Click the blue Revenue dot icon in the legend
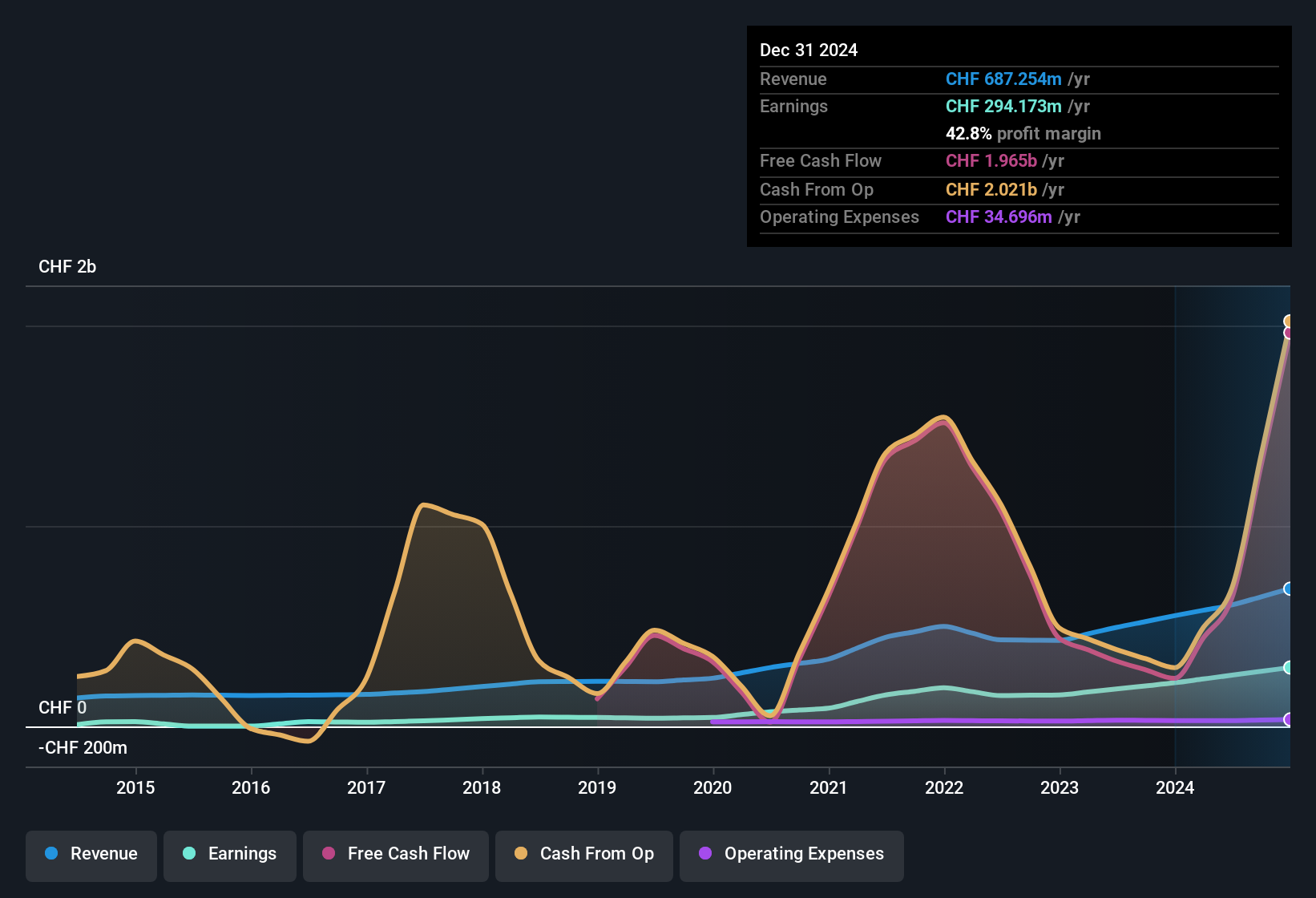This screenshot has height=898, width=1316. [x=51, y=854]
